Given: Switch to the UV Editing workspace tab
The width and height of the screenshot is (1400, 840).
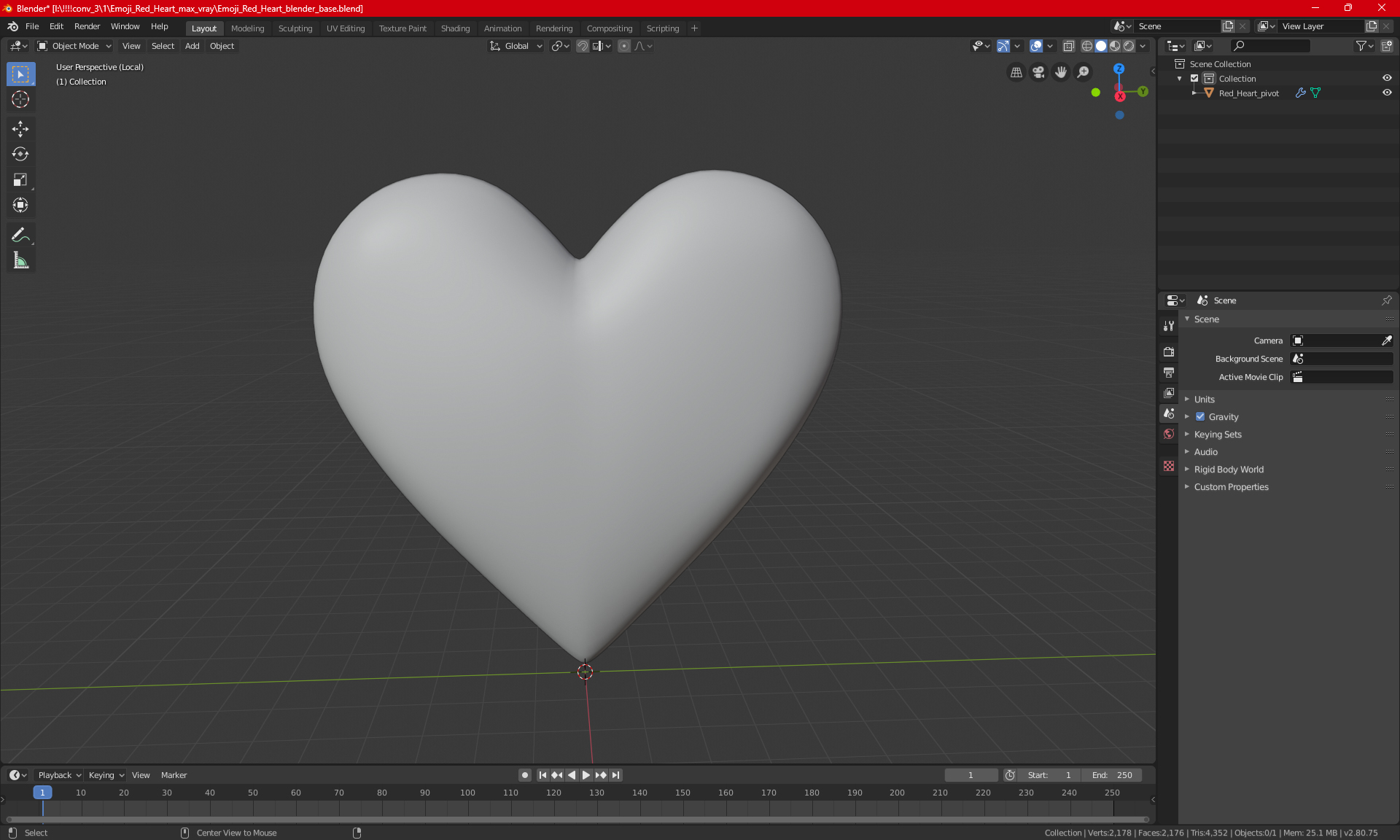Looking at the screenshot, I should tap(346, 28).
